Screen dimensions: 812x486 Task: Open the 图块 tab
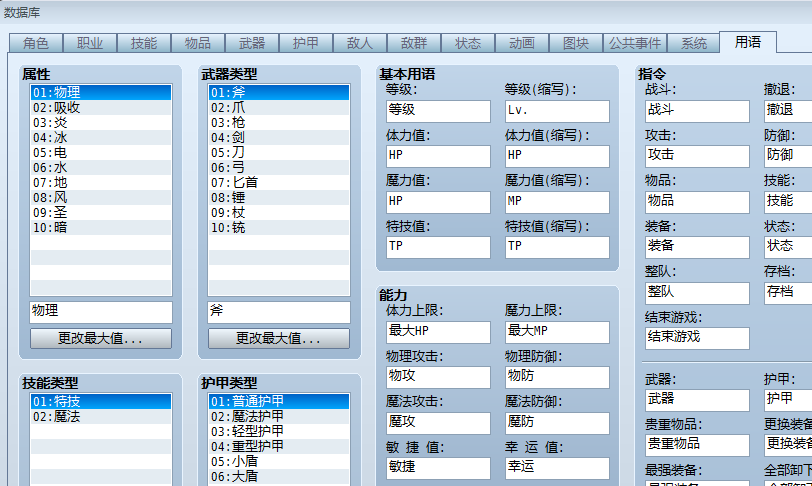(x=576, y=43)
